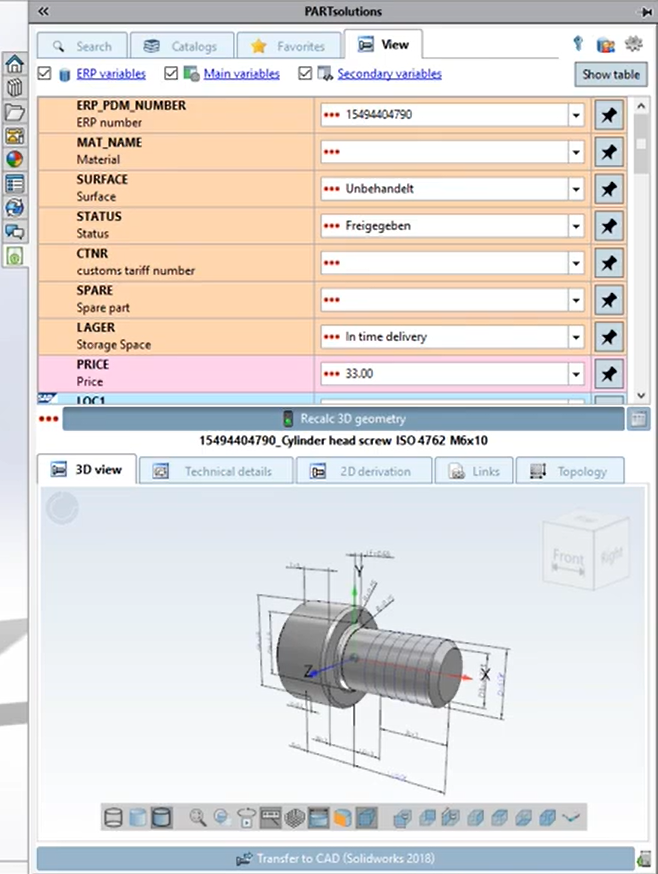Click the green PARTsolutions sidebar icon
658x874 pixels.
click(x=14, y=256)
